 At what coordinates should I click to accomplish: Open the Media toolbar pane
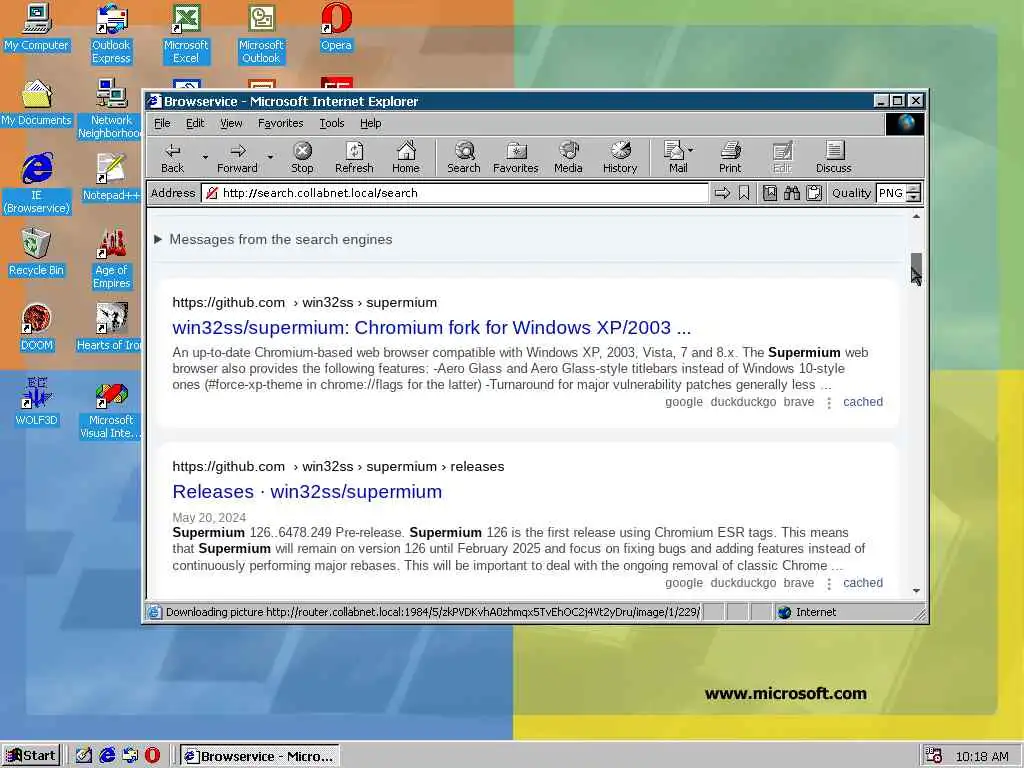point(568,157)
